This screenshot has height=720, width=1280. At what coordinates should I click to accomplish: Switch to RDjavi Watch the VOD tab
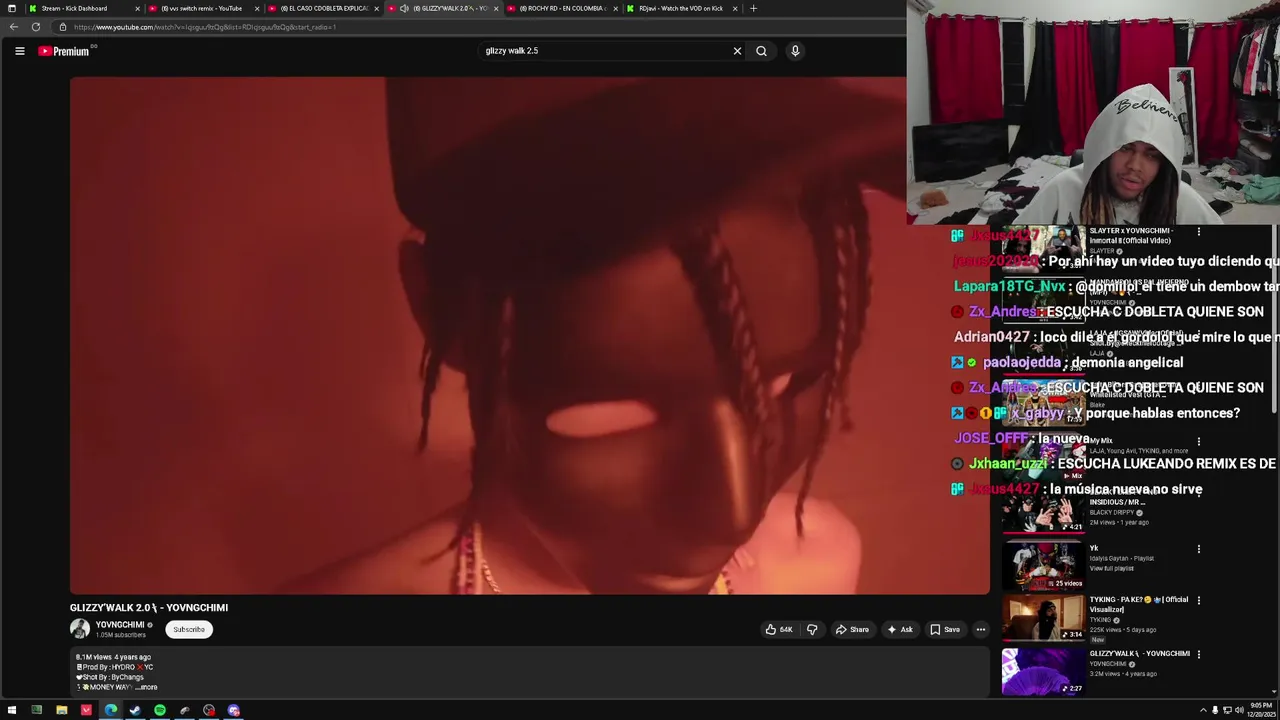click(680, 8)
